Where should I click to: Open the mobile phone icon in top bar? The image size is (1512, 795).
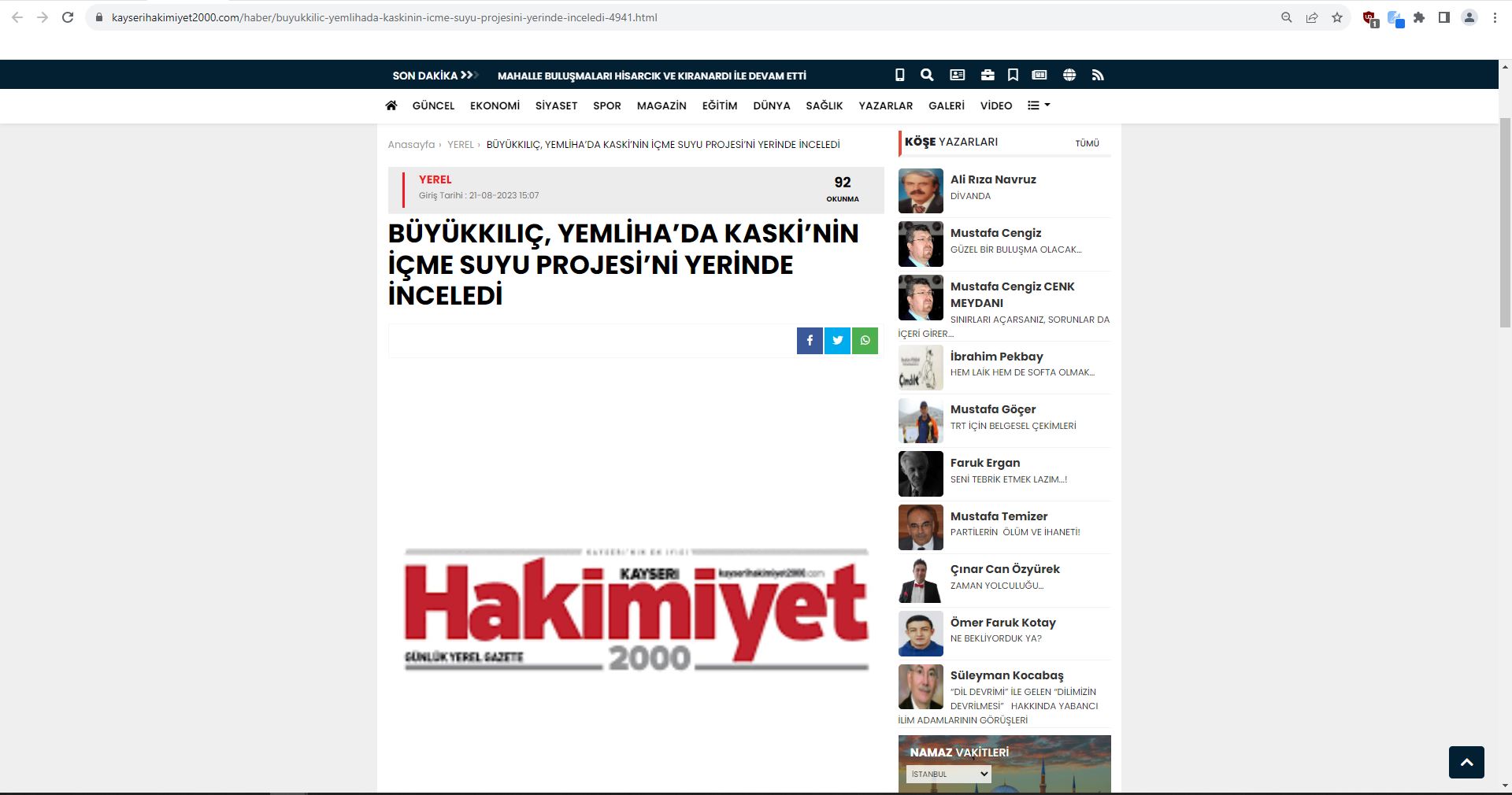click(x=899, y=75)
